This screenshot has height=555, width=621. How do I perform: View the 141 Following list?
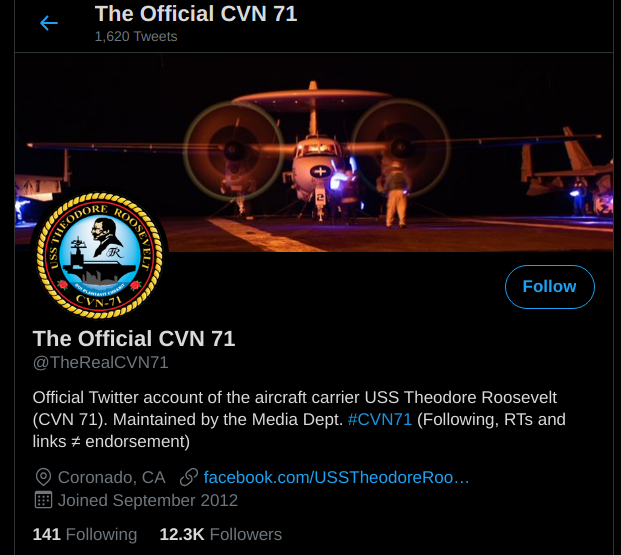pos(85,534)
